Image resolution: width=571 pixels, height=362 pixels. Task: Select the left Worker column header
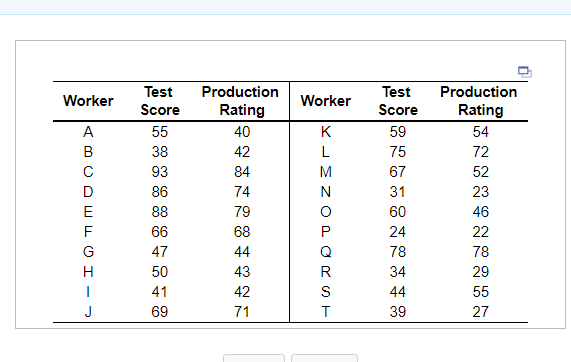tap(88, 101)
